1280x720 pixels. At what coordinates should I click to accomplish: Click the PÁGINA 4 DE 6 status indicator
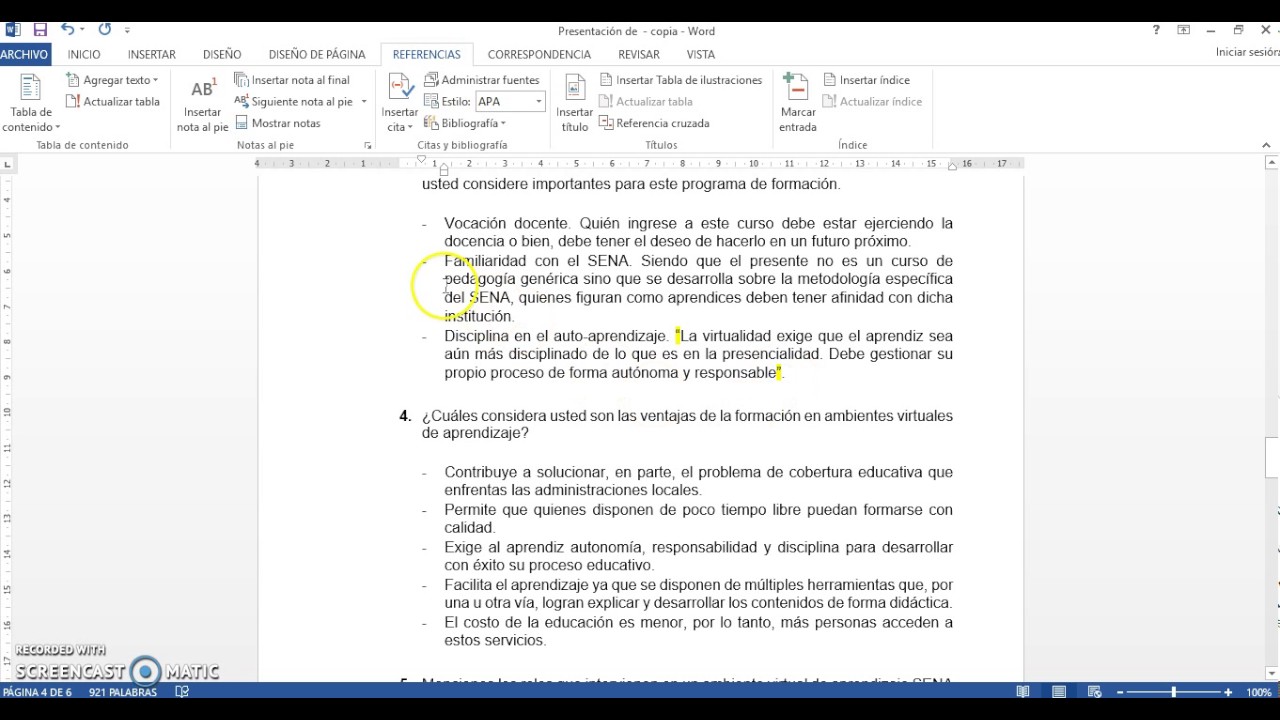point(37,692)
